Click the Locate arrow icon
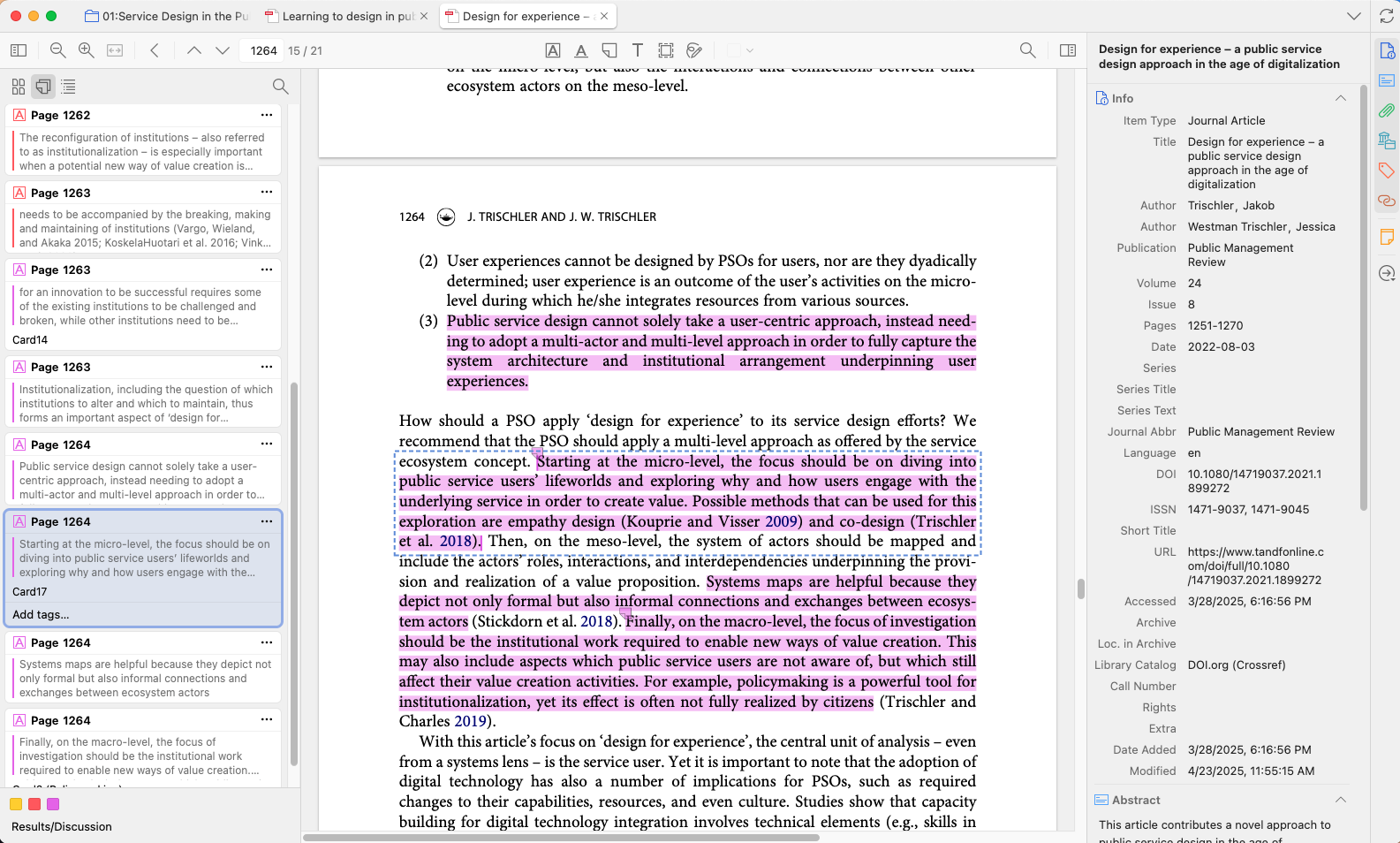The image size is (1400, 843). (1387, 274)
